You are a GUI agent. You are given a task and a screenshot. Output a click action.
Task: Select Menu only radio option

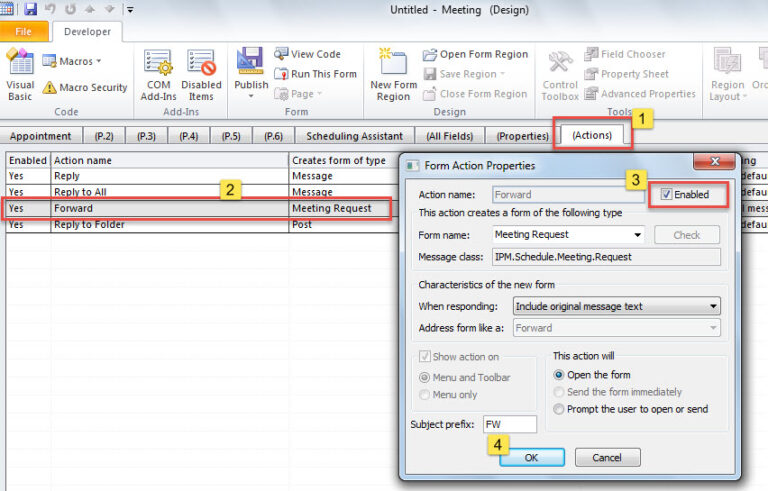pyautogui.click(x=425, y=394)
